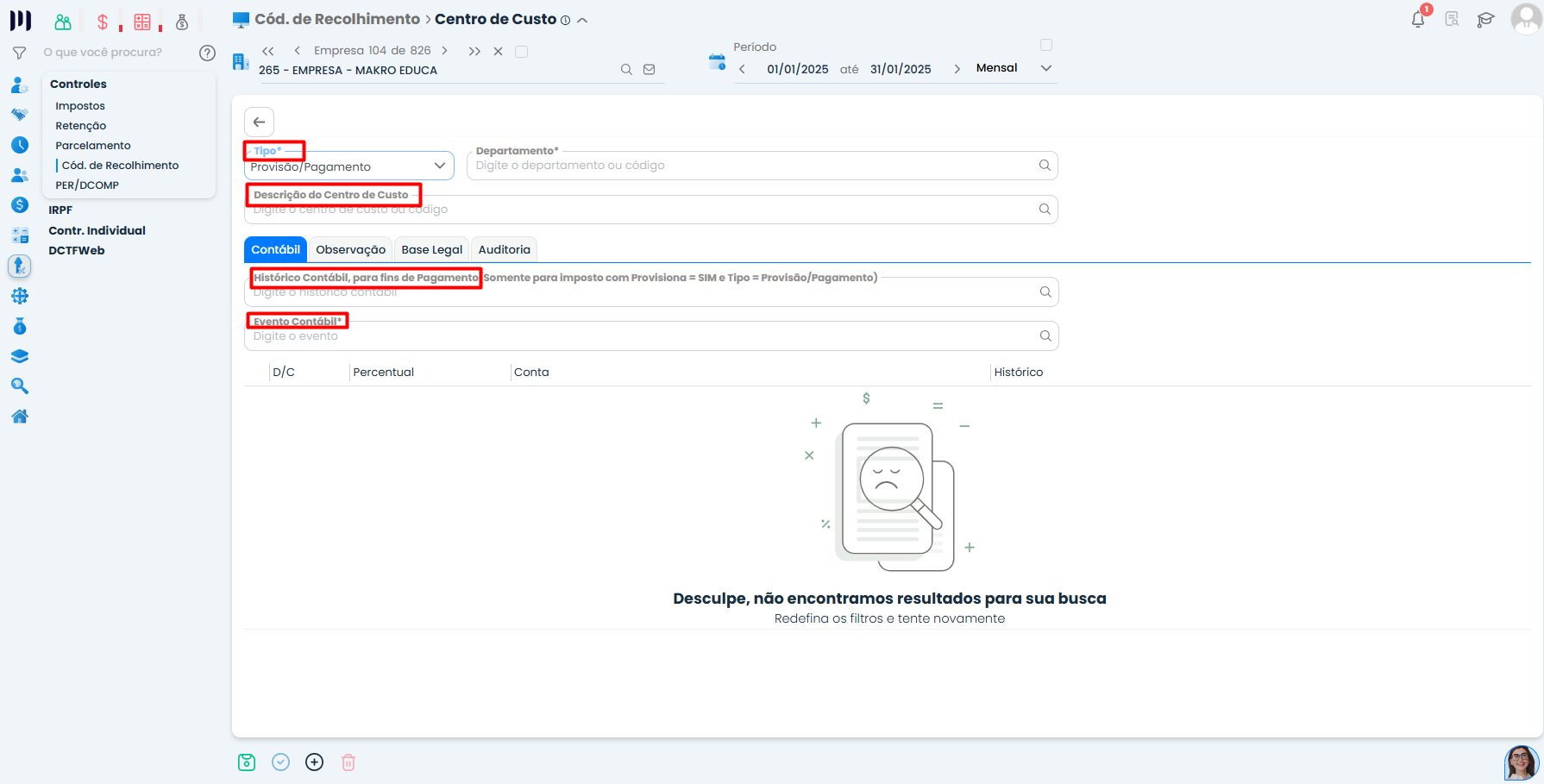The image size is (1544, 784).
Task: Toggle the checkbox next to company navigation
Action: coord(521,52)
